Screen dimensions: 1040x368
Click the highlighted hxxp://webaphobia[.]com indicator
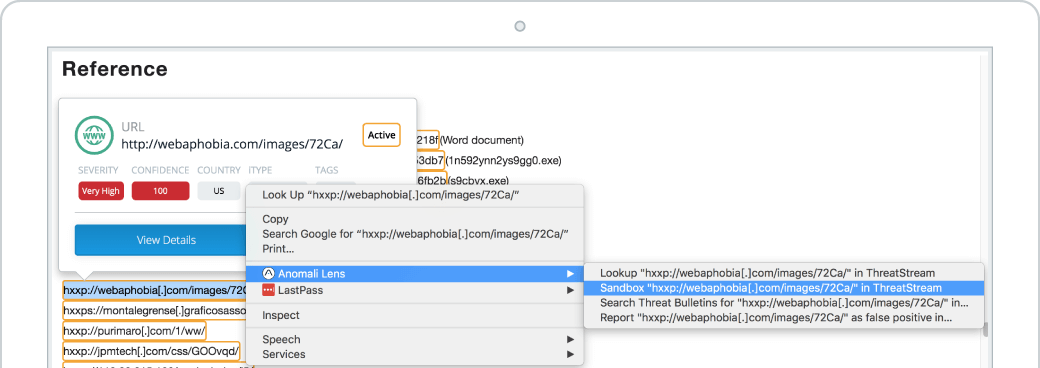155,290
